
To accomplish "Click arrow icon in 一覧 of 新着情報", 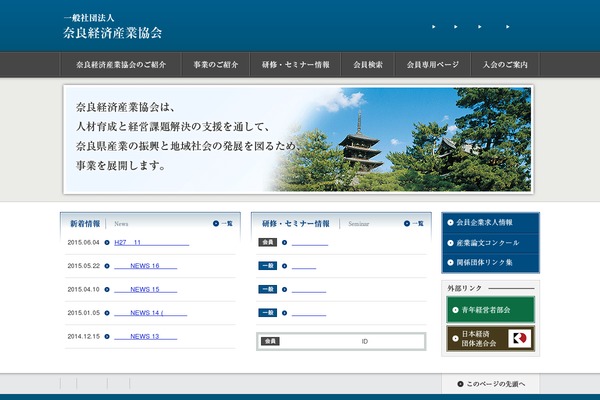I will [216, 224].
